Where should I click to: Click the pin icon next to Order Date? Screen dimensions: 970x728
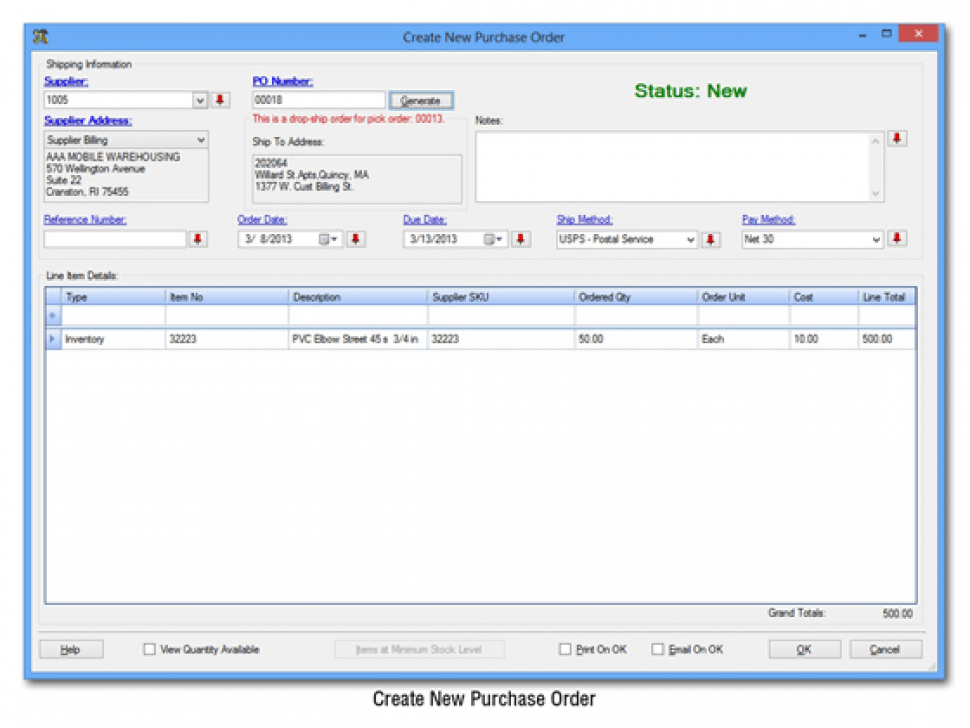pos(356,239)
